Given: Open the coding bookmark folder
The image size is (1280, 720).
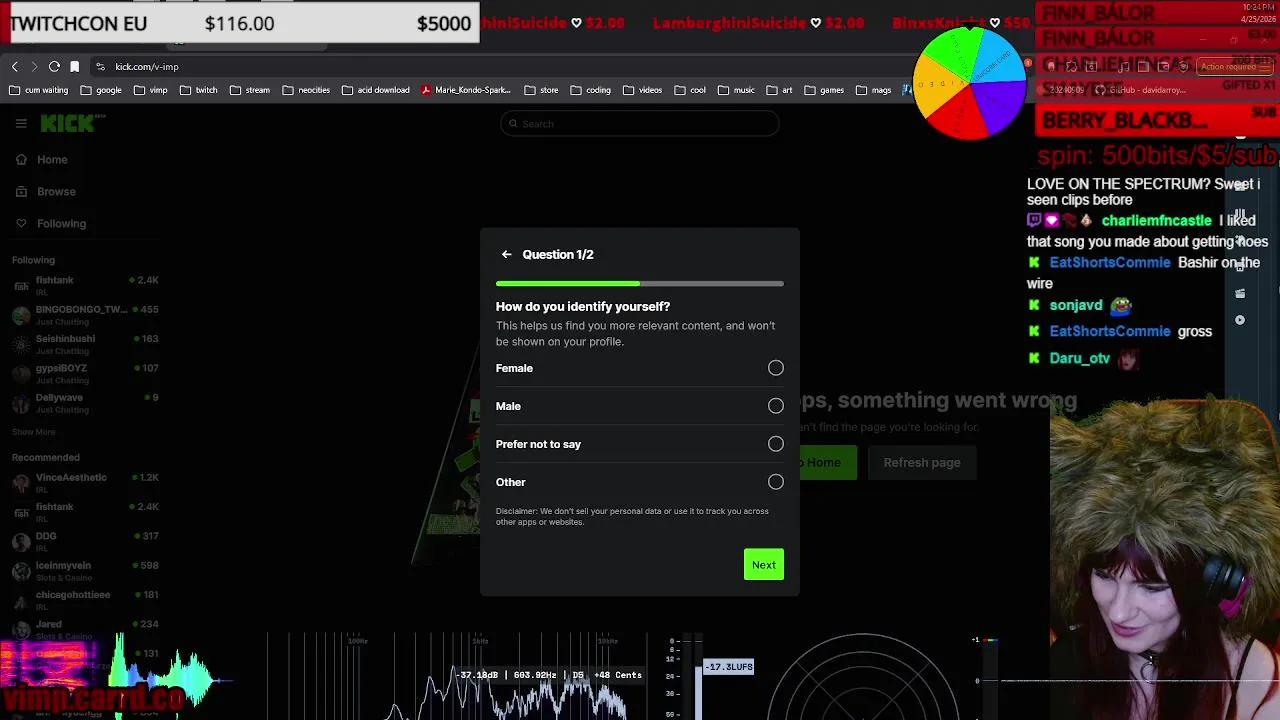Looking at the screenshot, I should click(x=590, y=90).
